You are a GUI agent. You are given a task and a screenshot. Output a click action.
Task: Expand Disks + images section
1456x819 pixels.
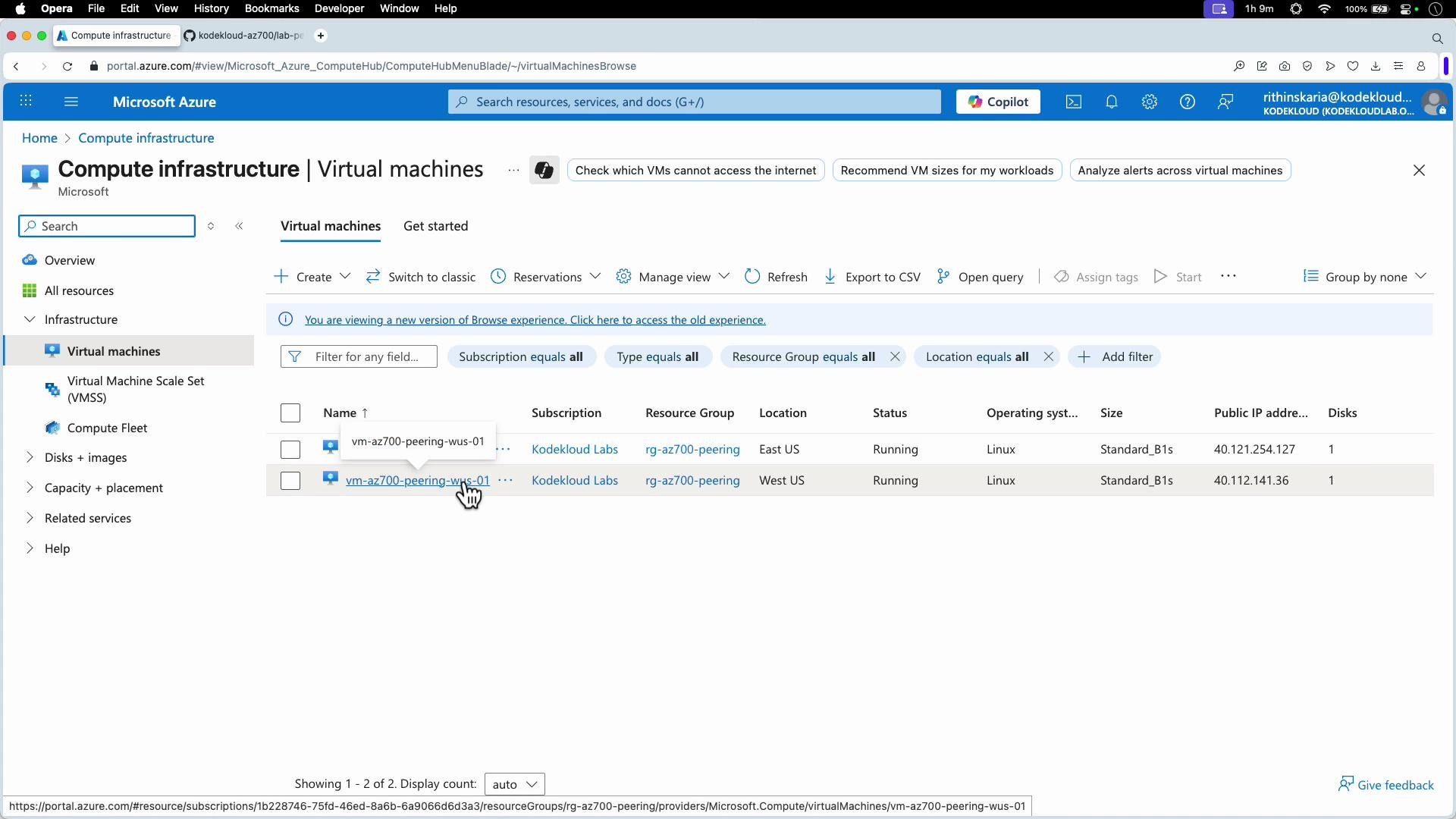pyautogui.click(x=30, y=457)
